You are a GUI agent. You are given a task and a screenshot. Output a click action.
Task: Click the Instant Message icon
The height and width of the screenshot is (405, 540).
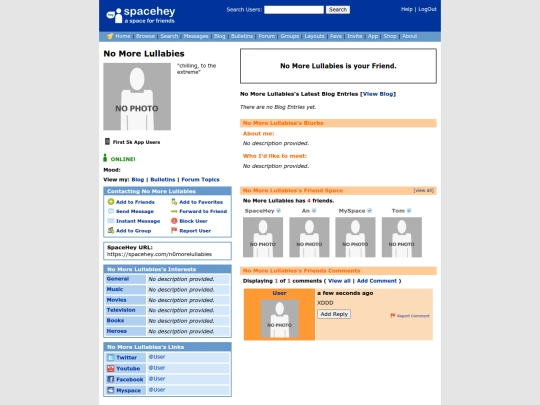111,221
